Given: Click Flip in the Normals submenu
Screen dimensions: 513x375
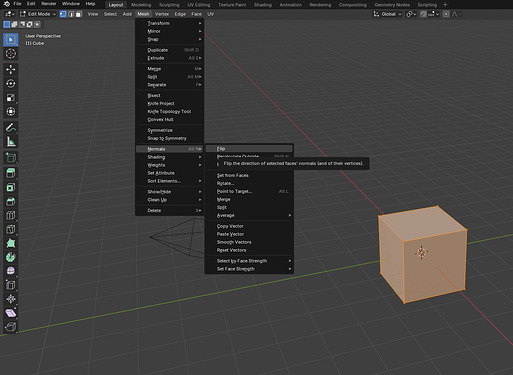Looking at the screenshot, I should tap(249, 149).
